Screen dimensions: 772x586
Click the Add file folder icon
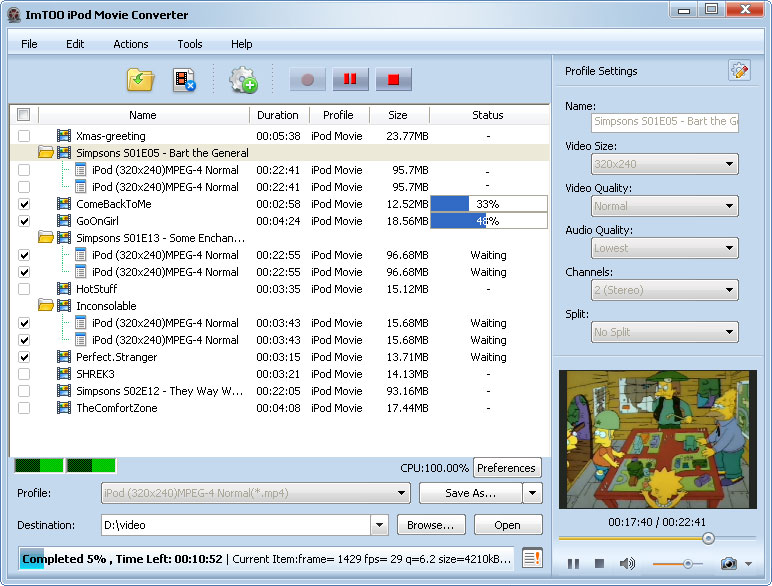point(141,80)
